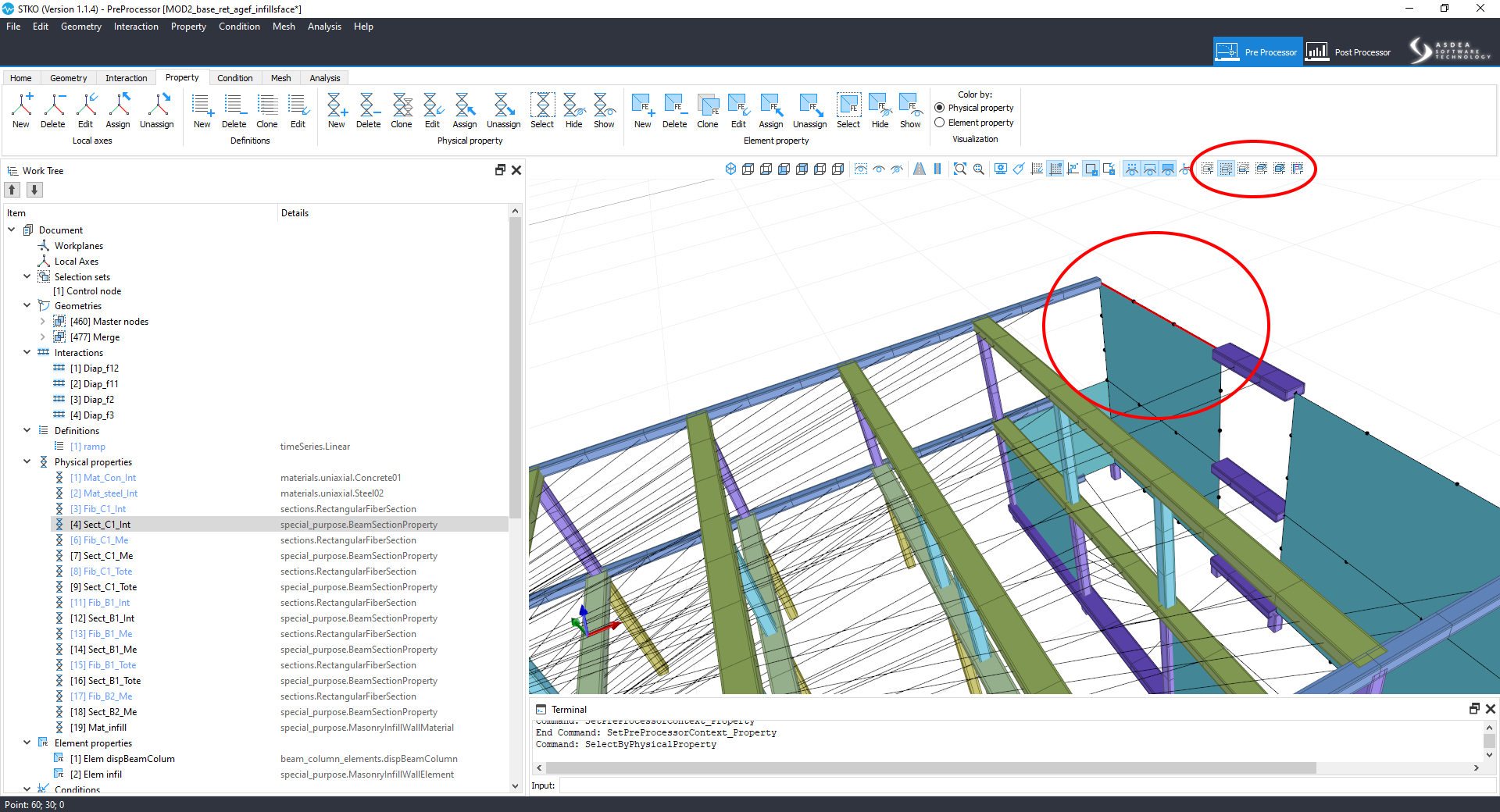Click Unassign in the Local axes group
The height and width of the screenshot is (812, 1500).
(x=157, y=110)
